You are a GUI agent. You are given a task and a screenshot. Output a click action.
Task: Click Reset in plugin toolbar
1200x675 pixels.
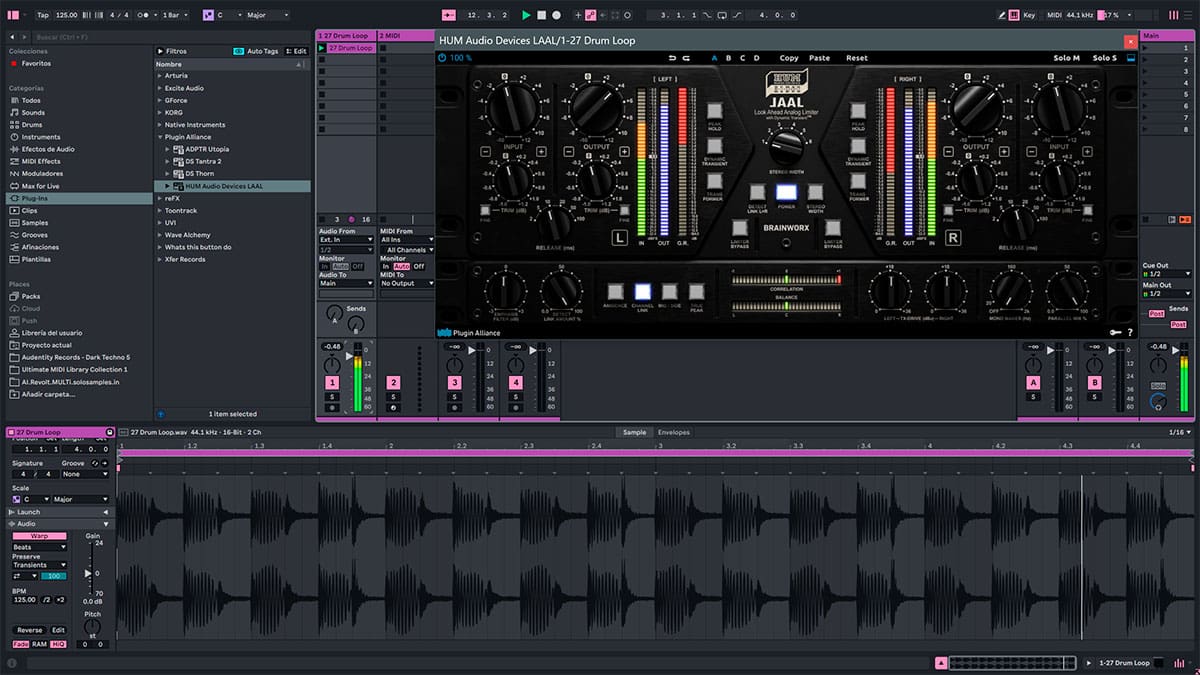point(857,58)
